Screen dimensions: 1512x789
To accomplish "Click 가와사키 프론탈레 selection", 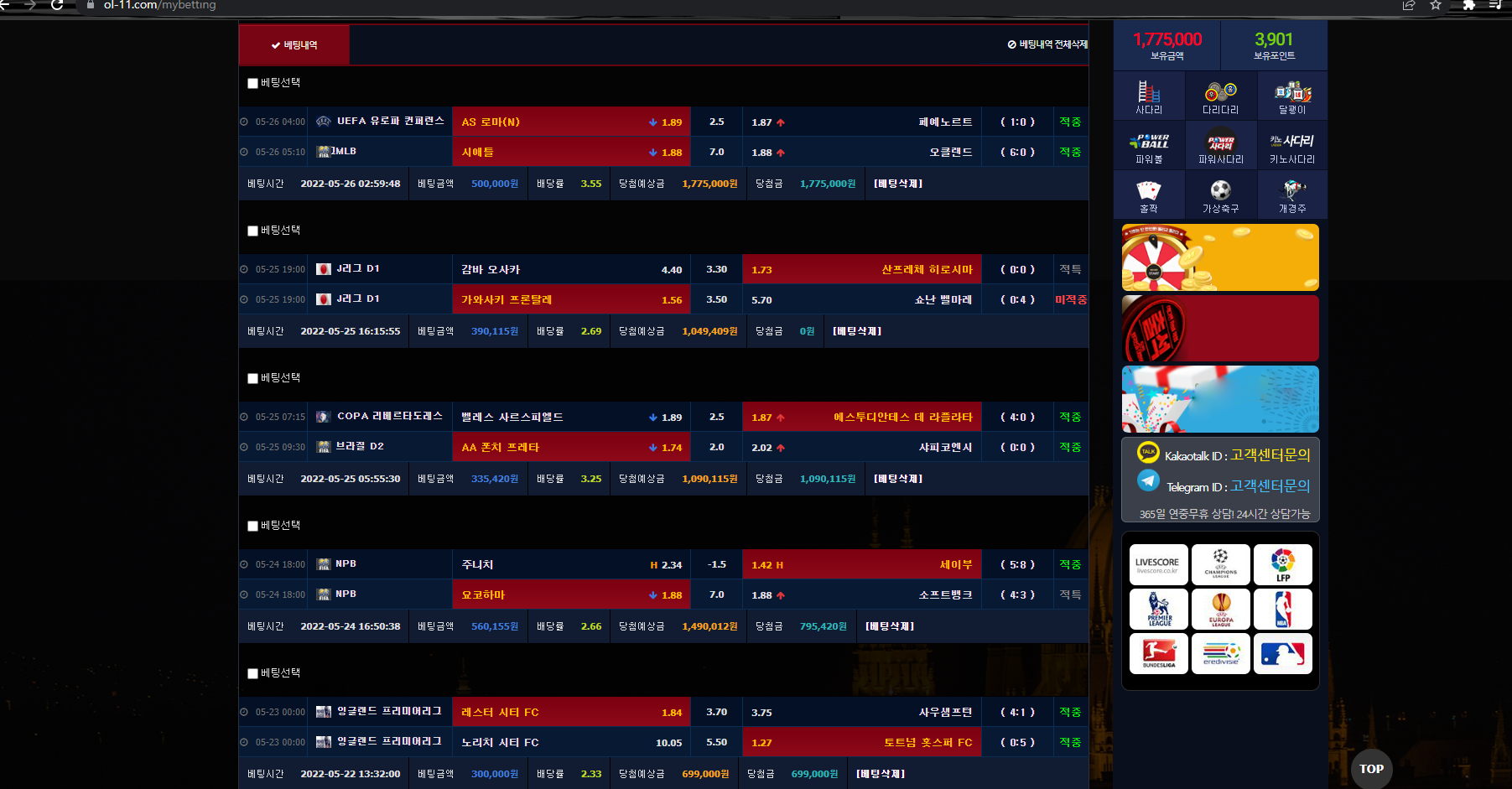I will click(571, 299).
